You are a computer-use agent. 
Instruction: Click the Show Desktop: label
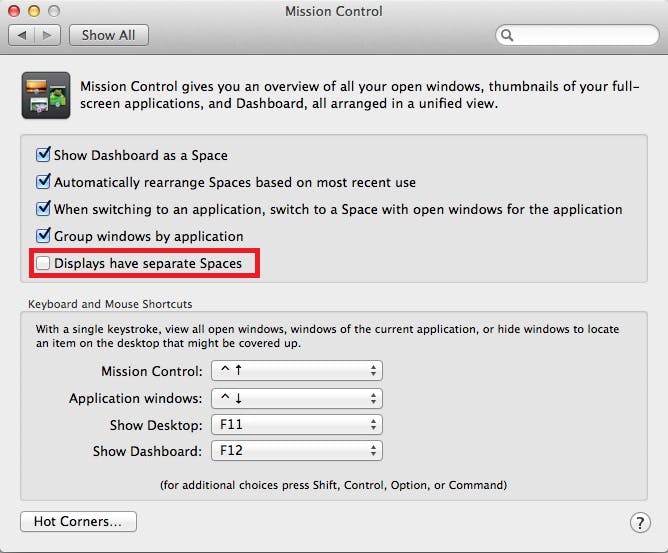point(156,425)
